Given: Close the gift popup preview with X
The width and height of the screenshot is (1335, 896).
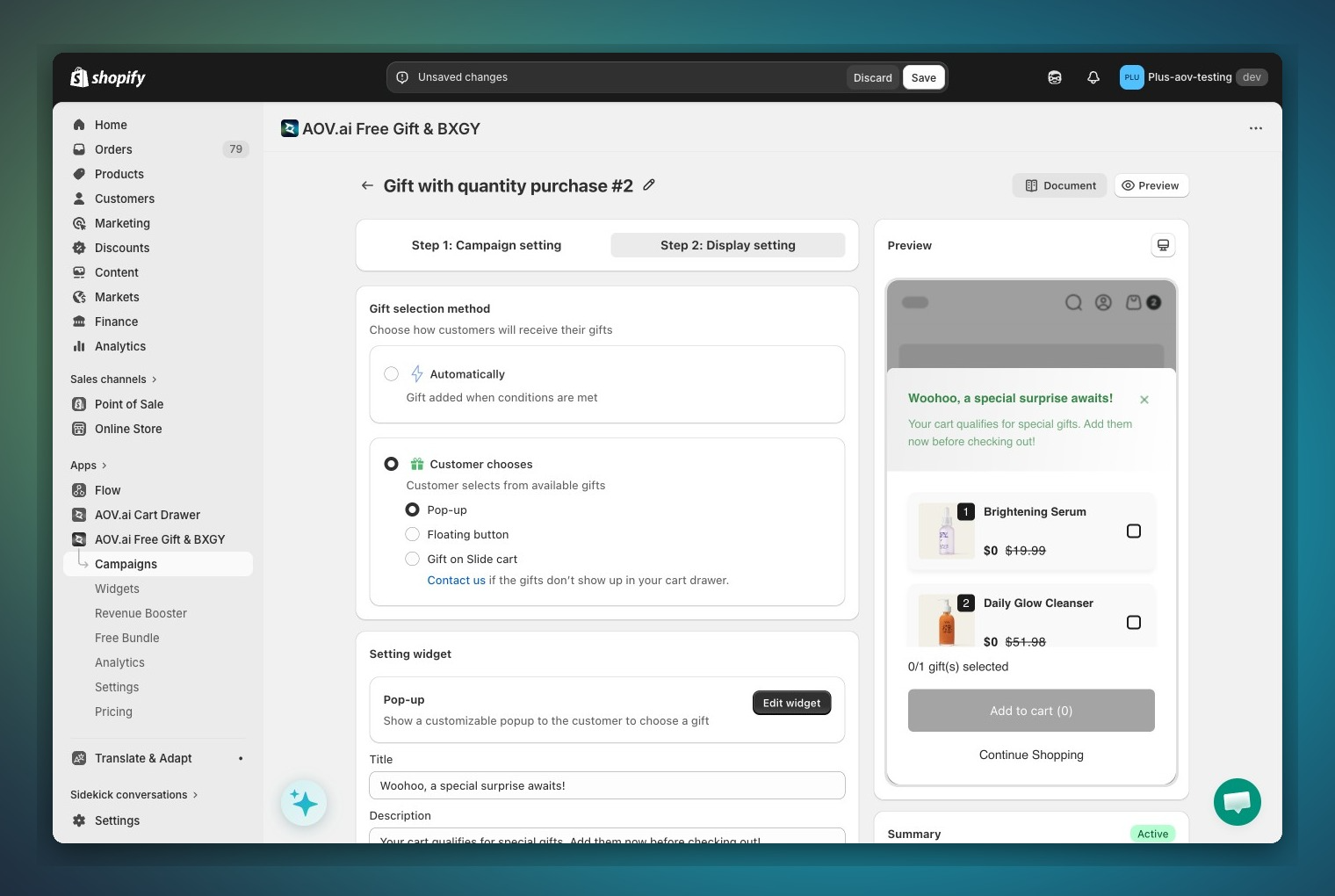Looking at the screenshot, I should coord(1144,400).
